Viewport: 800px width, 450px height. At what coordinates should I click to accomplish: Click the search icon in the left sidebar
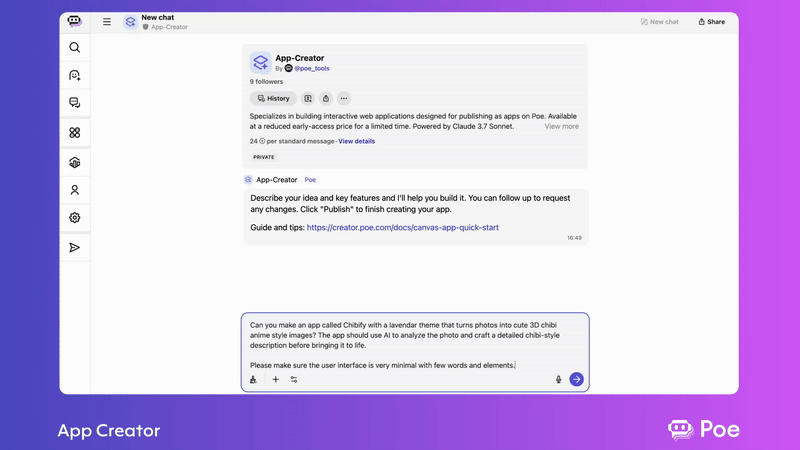click(x=75, y=47)
